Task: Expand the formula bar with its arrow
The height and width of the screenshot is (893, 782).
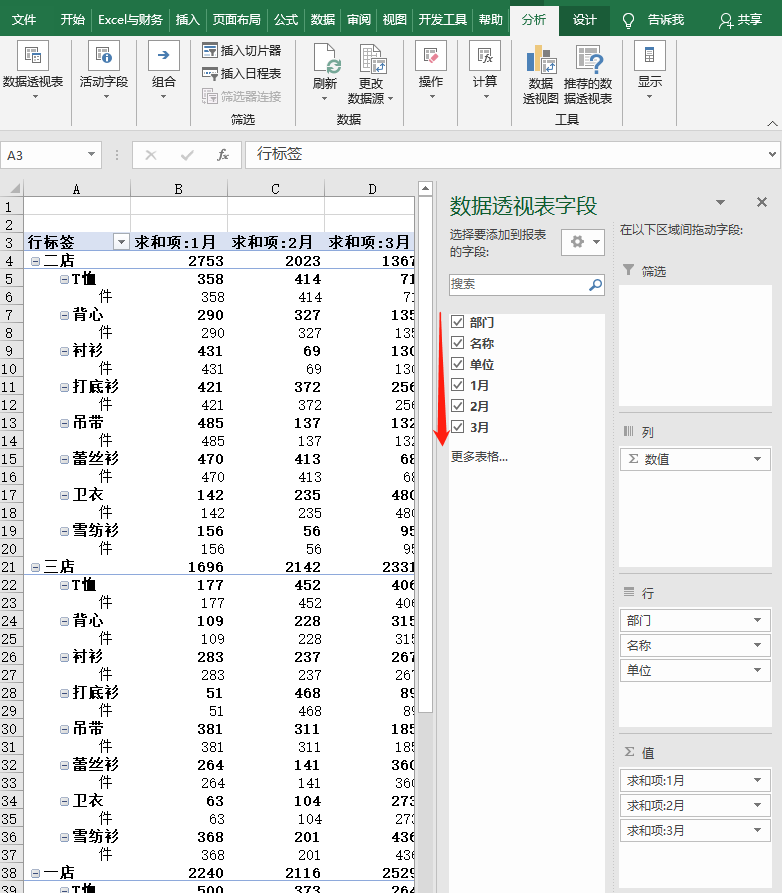Action: pos(772,154)
